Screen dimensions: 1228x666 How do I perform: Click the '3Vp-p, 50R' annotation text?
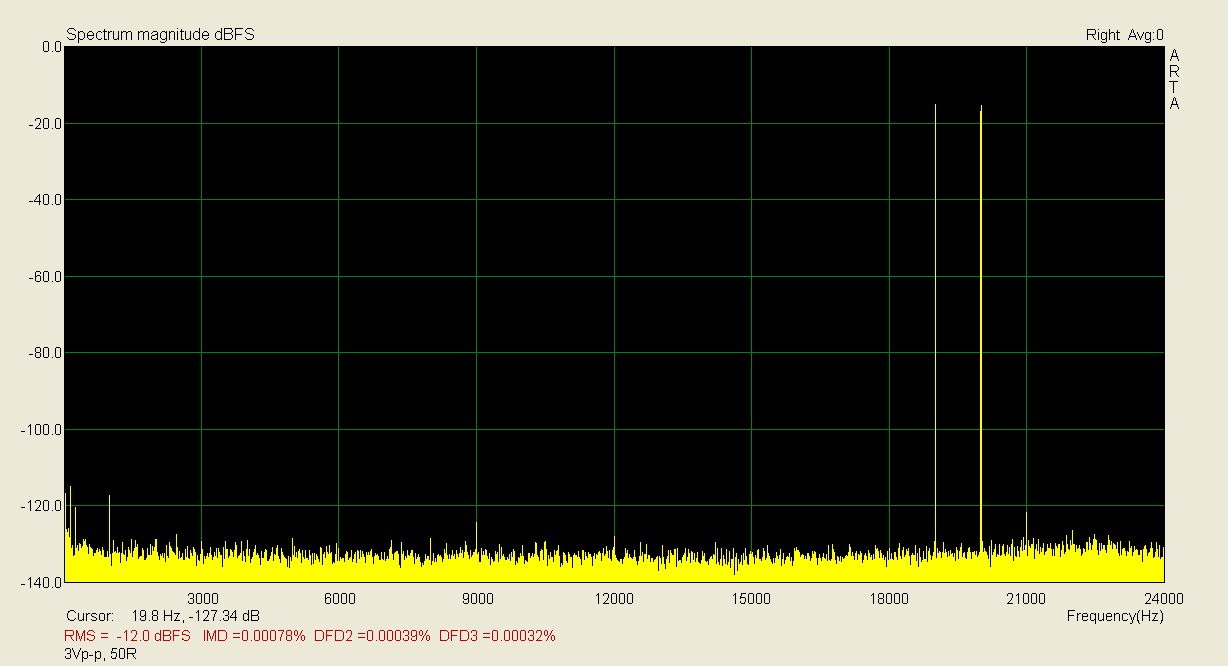coord(100,655)
